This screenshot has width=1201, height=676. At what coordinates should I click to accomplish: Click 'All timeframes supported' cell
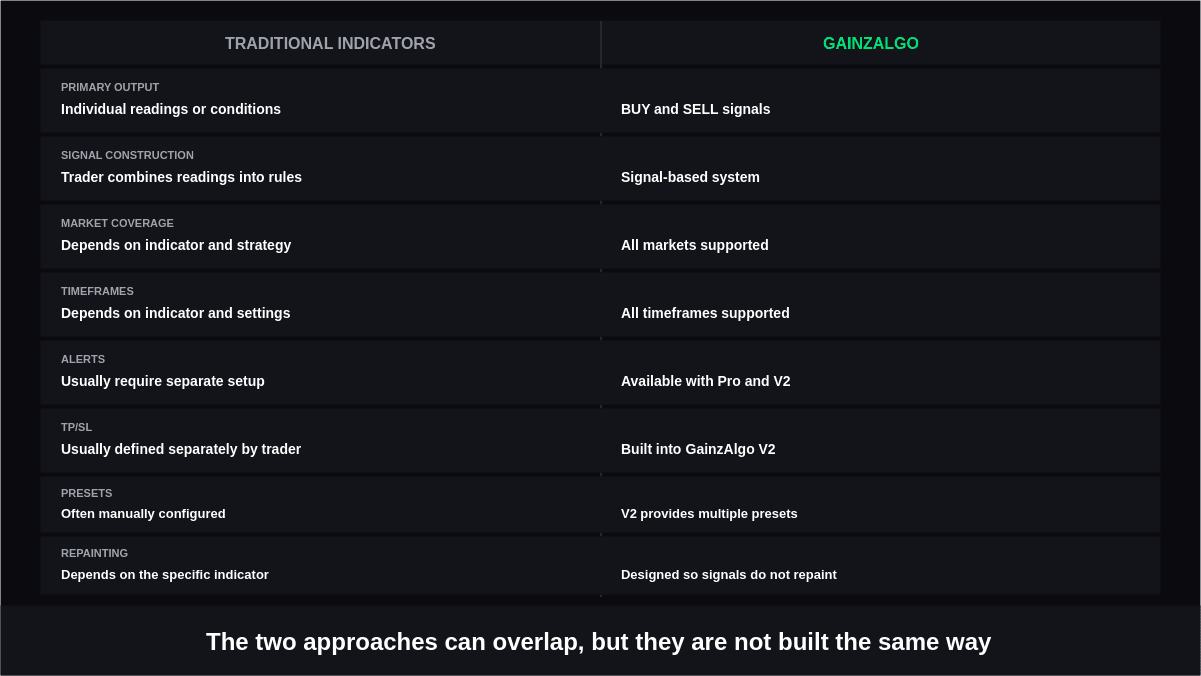pyautogui.click(x=705, y=313)
